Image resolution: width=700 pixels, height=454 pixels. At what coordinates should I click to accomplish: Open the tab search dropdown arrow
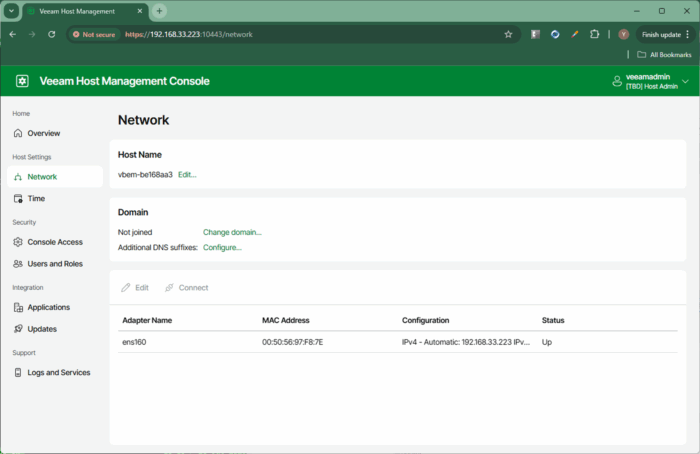11,11
